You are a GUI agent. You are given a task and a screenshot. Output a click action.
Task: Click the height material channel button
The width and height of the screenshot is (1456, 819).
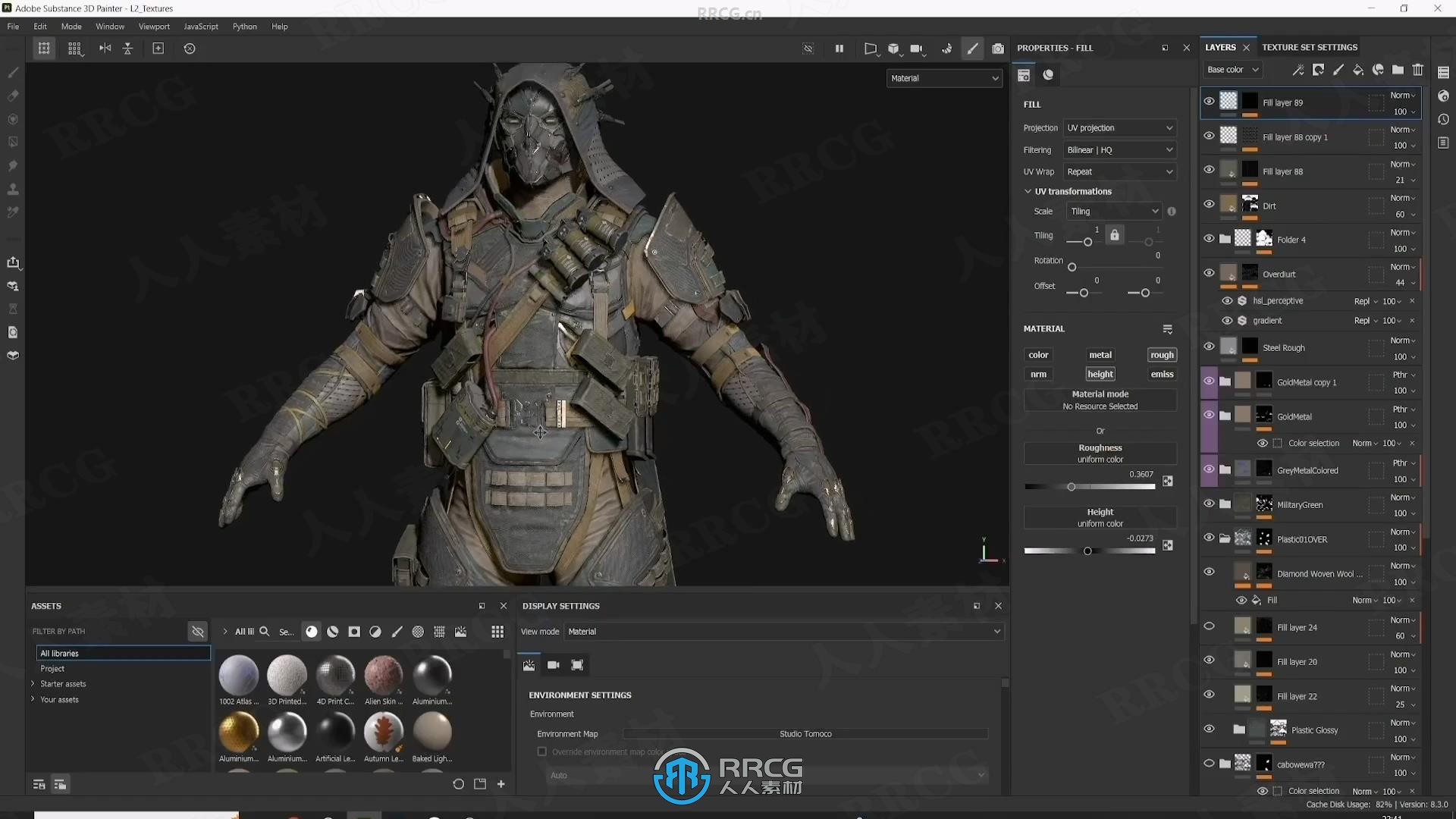1100,373
